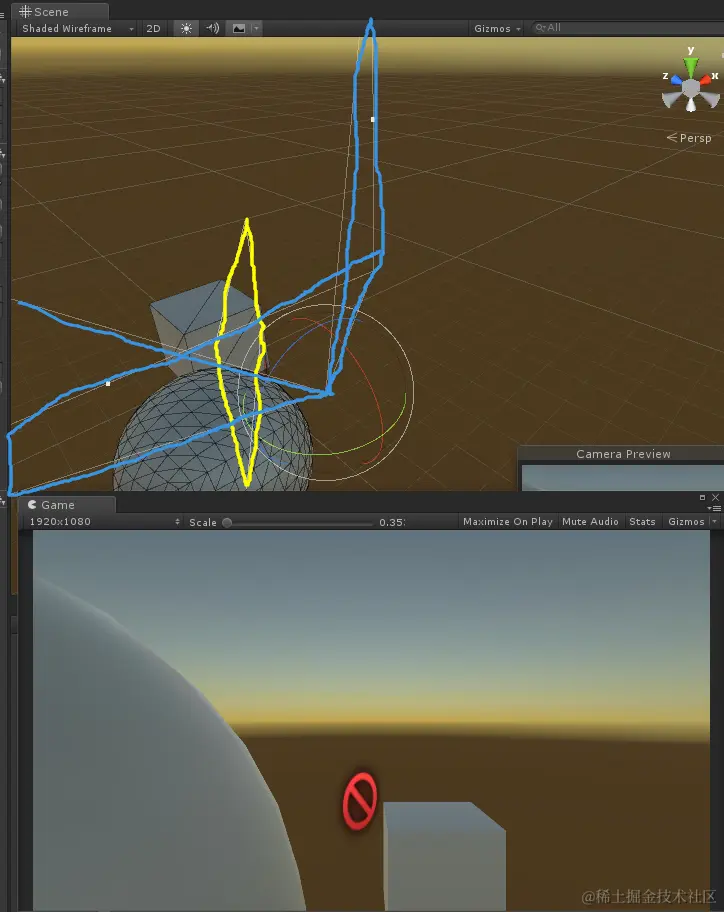724x912 pixels.
Task: Click the Camera Preview title bar
Action: point(622,454)
